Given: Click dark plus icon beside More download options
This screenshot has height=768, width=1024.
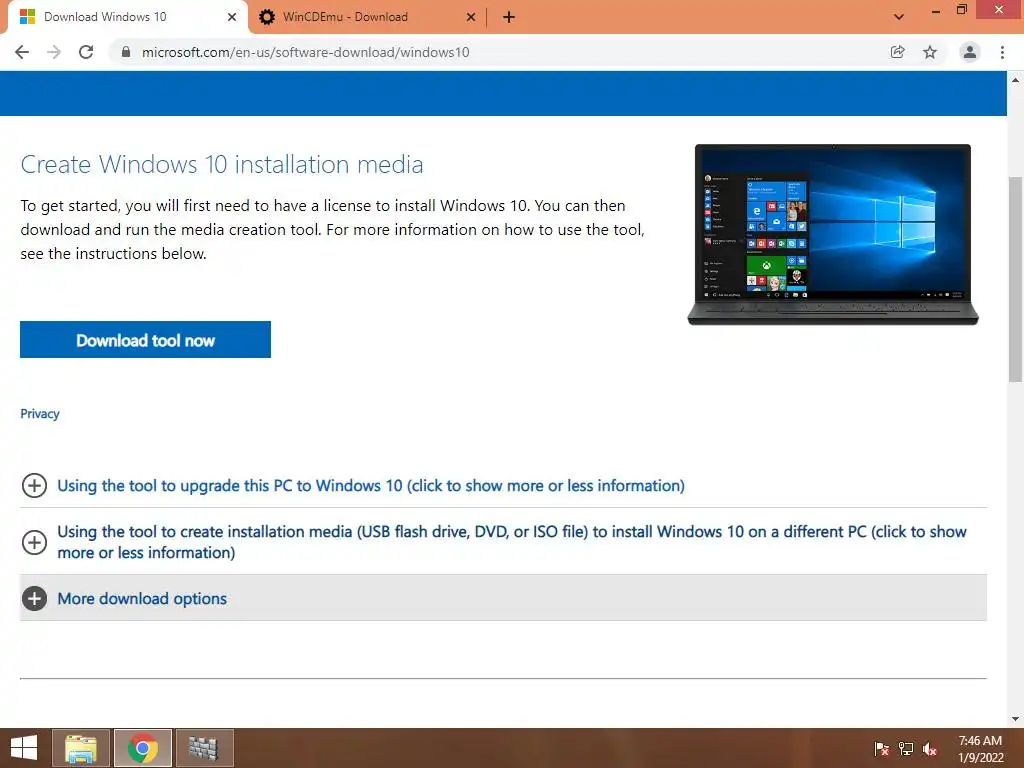Looking at the screenshot, I should click(x=34, y=599).
